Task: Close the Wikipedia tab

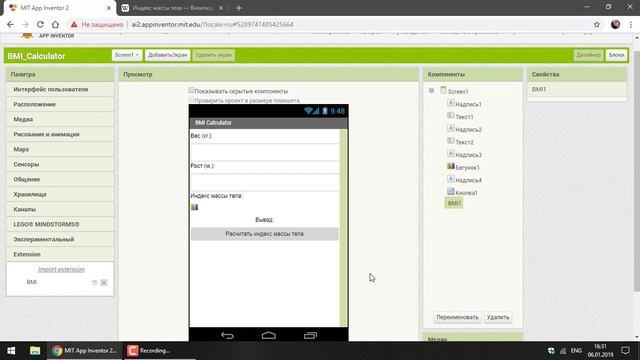Action: click(221, 8)
